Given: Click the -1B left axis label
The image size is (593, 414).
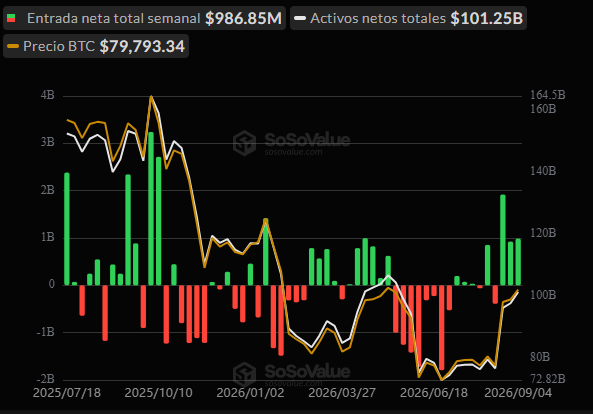Looking at the screenshot, I should pyautogui.click(x=46, y=332).
